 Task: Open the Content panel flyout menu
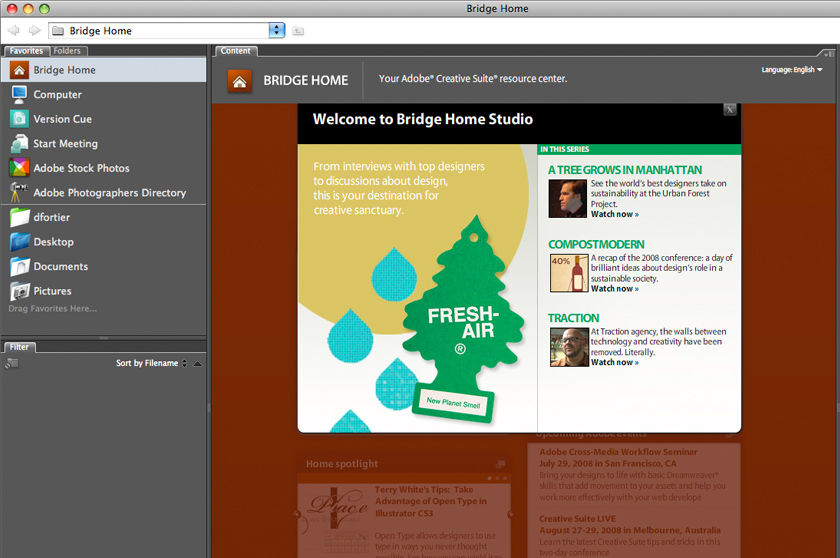[828, 53]
